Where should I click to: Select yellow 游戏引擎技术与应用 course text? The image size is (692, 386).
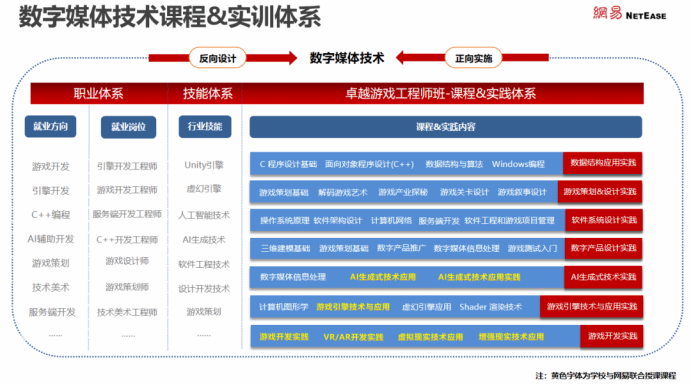tap(353, 307)
